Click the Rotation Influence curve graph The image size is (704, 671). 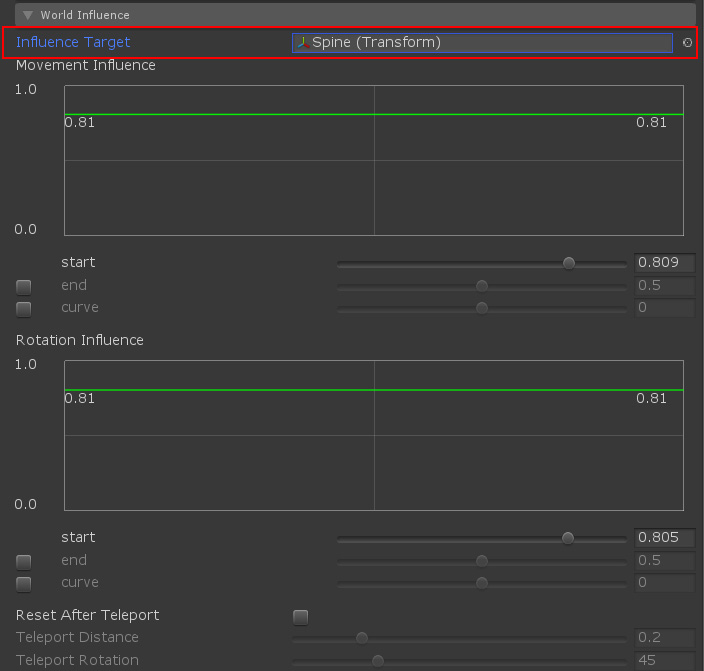click(374, 435)
